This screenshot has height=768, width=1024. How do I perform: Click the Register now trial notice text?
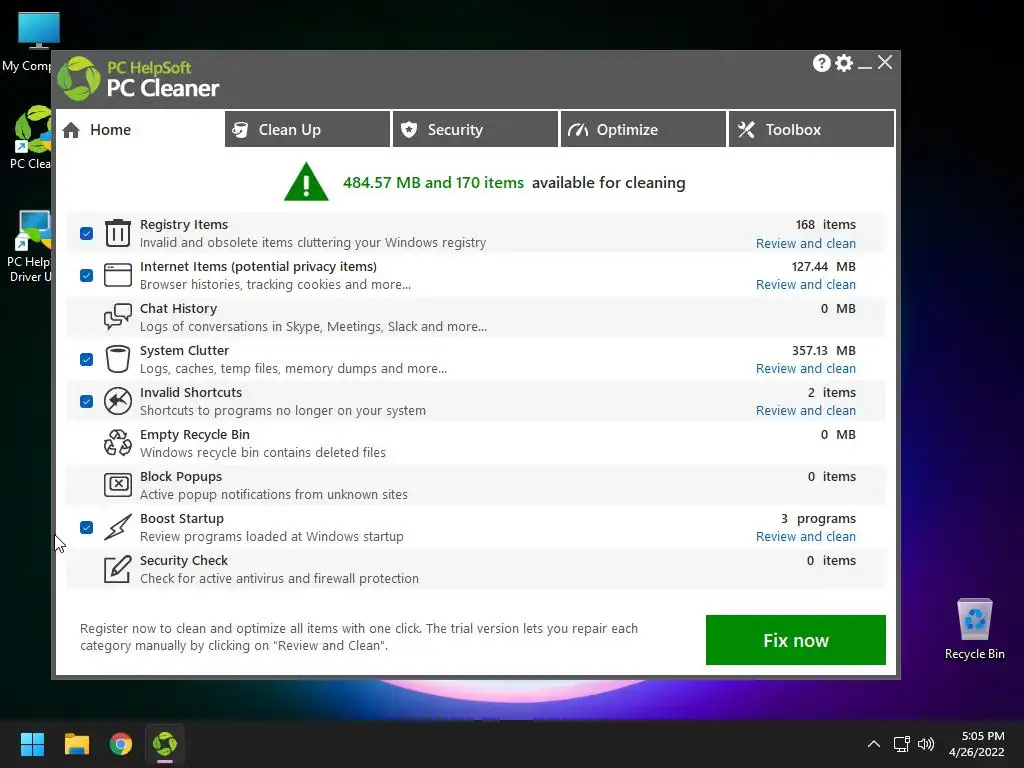[359, 637]
